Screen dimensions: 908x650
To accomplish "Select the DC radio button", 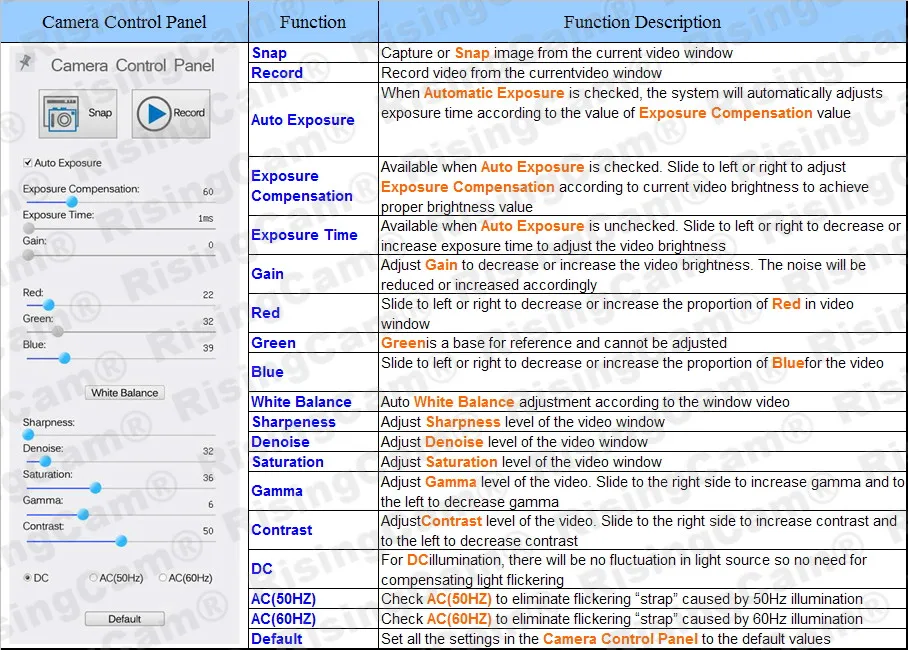I will (x=27, y=578).
